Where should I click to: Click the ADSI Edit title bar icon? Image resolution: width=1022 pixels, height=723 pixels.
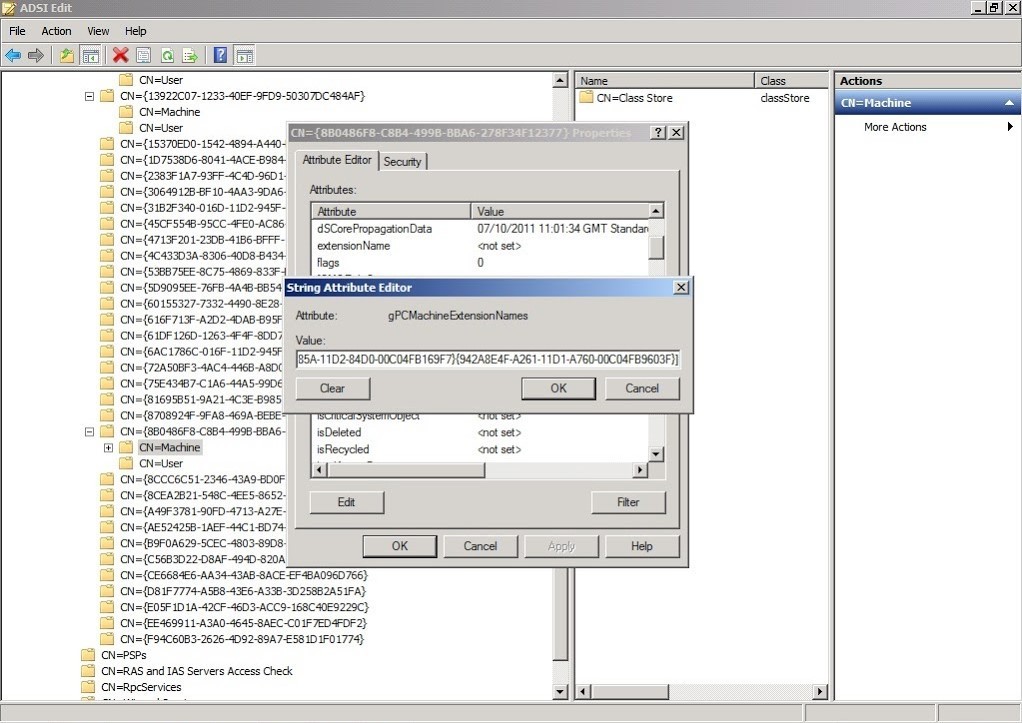coord(9,8)
